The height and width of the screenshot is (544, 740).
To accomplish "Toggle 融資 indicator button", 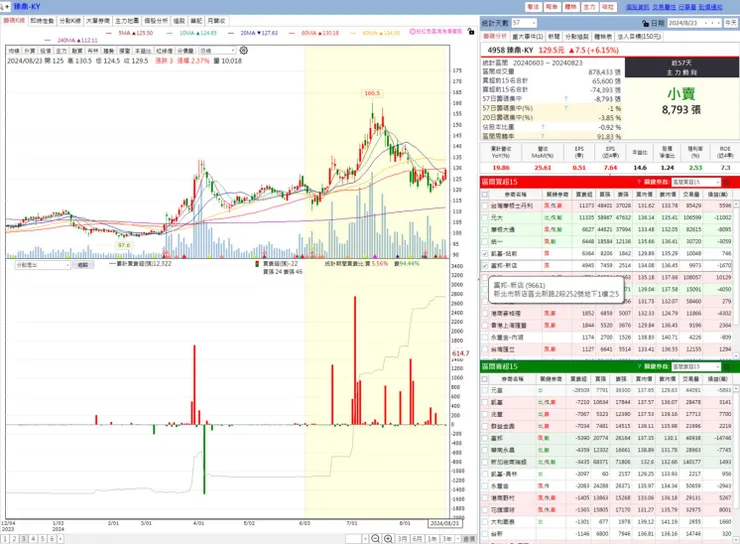I will pyautogui.click(x=77, y=50).
